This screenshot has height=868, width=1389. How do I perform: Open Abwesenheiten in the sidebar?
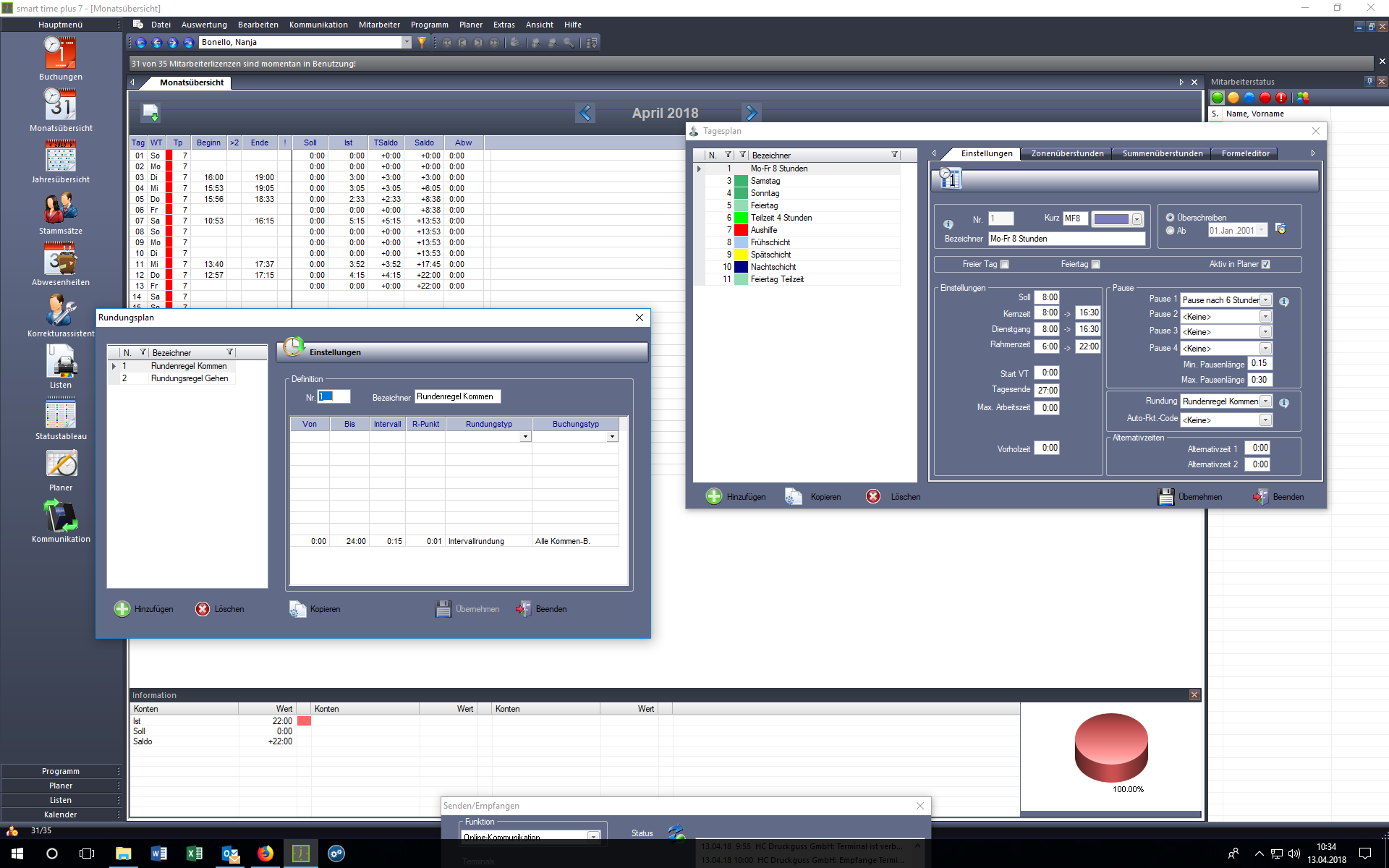(x=61, y=263)
